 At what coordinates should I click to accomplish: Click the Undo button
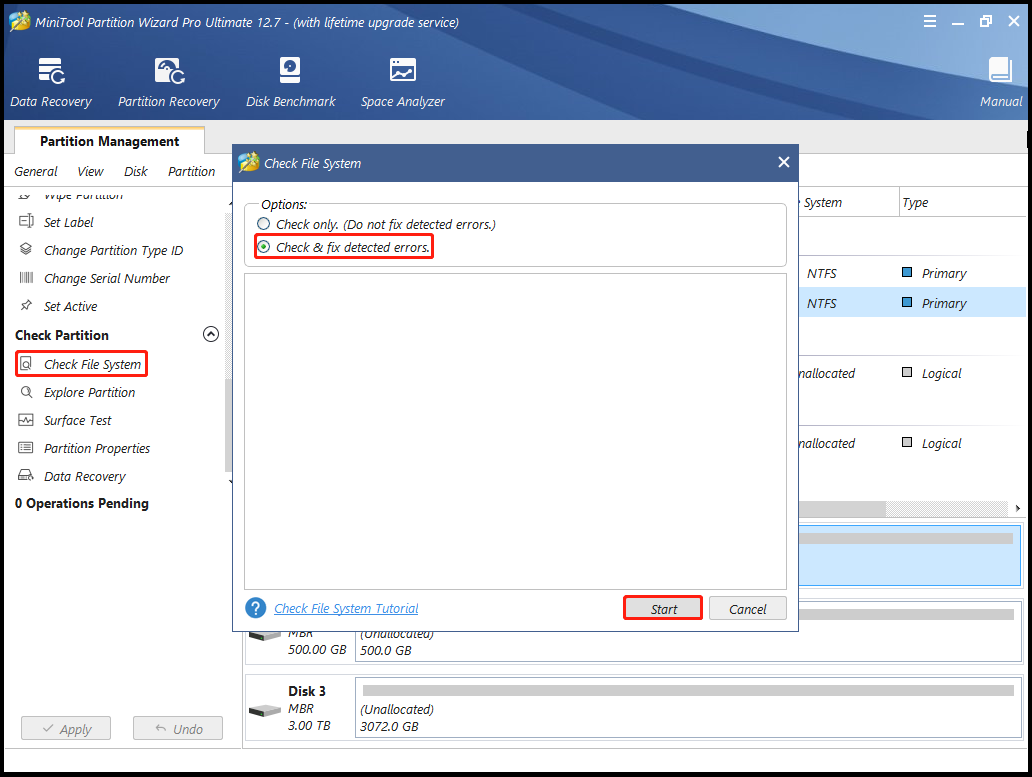[x=178, y=728]
